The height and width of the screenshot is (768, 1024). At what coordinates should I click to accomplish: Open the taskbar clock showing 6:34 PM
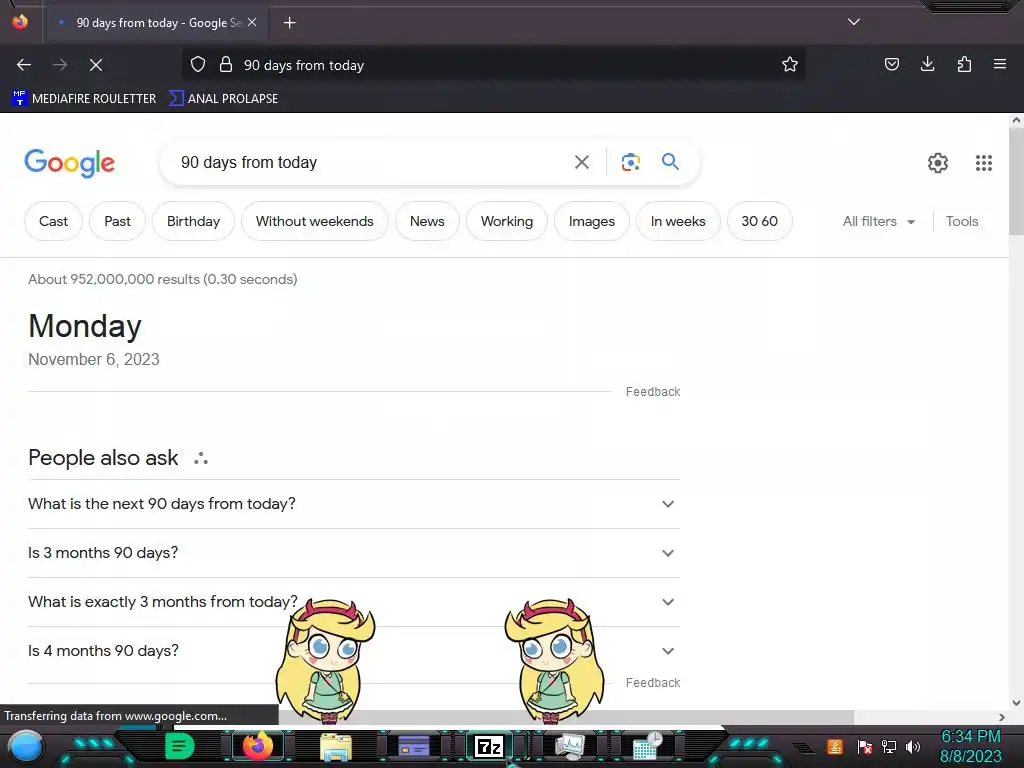tap(970, 746)
